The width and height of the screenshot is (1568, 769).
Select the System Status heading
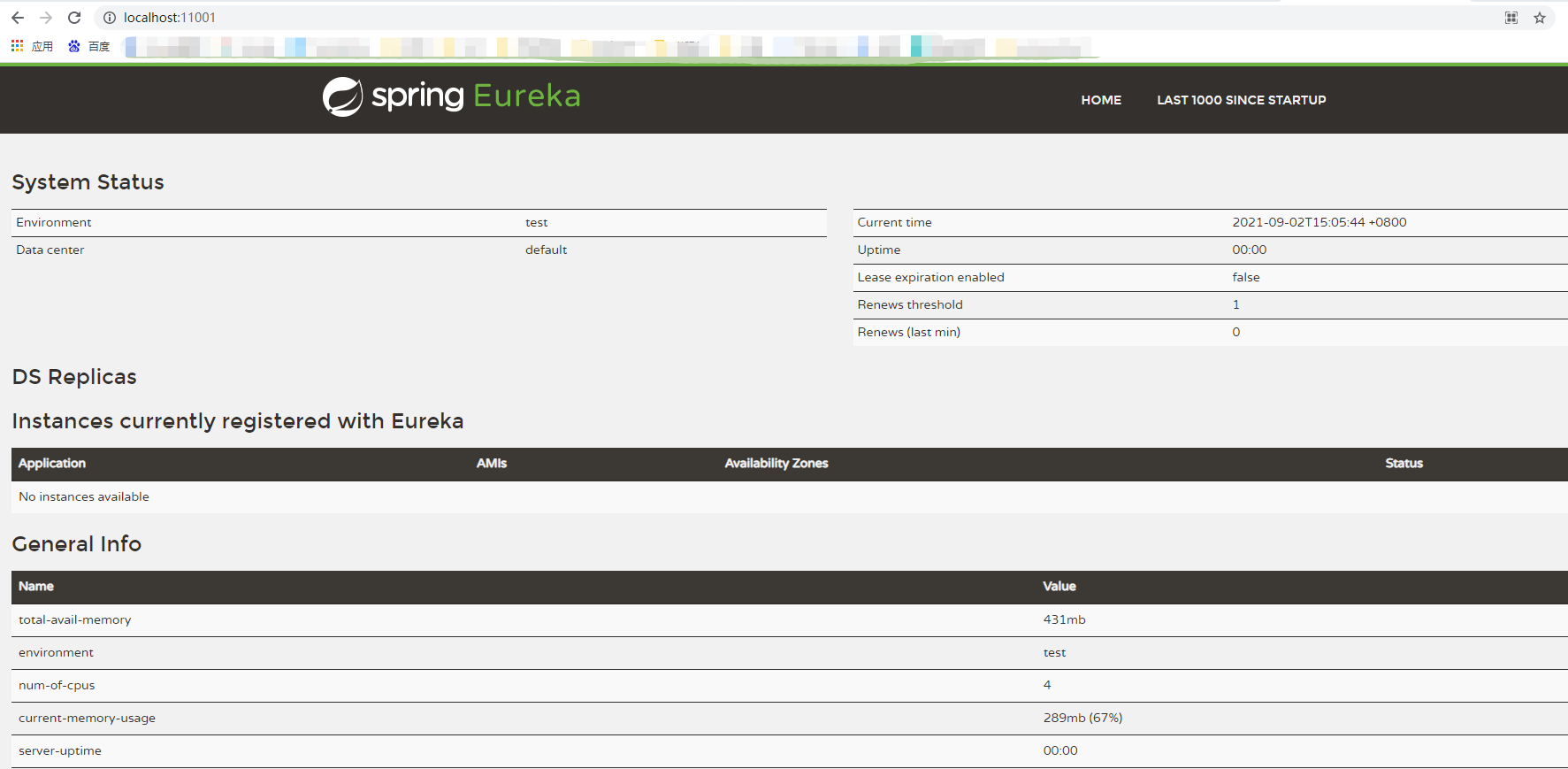(x=88, y=182)
